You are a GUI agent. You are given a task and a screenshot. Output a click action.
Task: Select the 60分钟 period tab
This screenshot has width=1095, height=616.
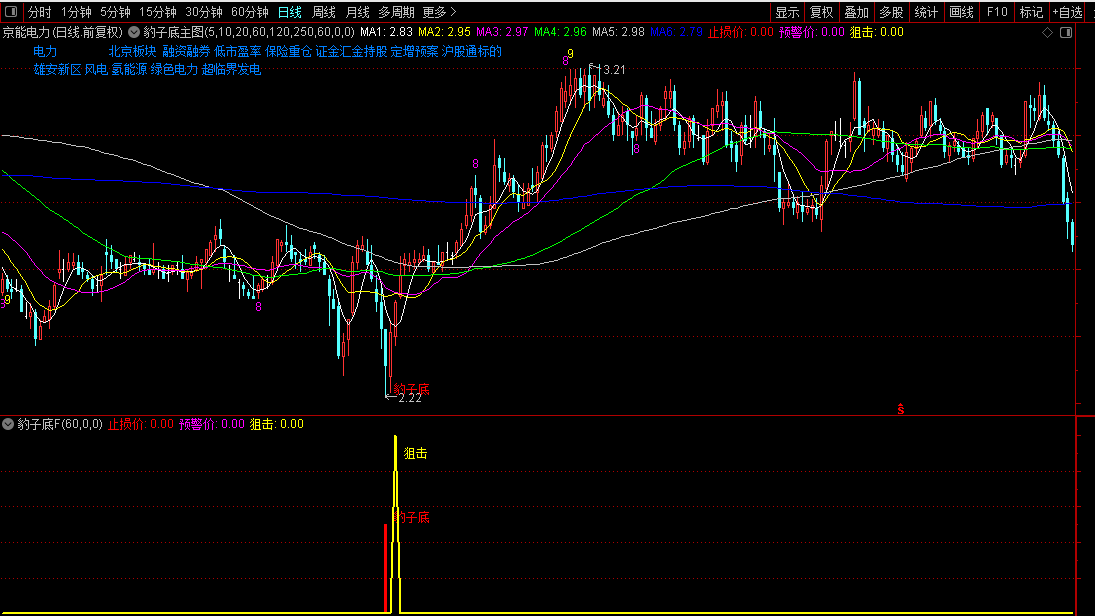(x=250, y=12)
